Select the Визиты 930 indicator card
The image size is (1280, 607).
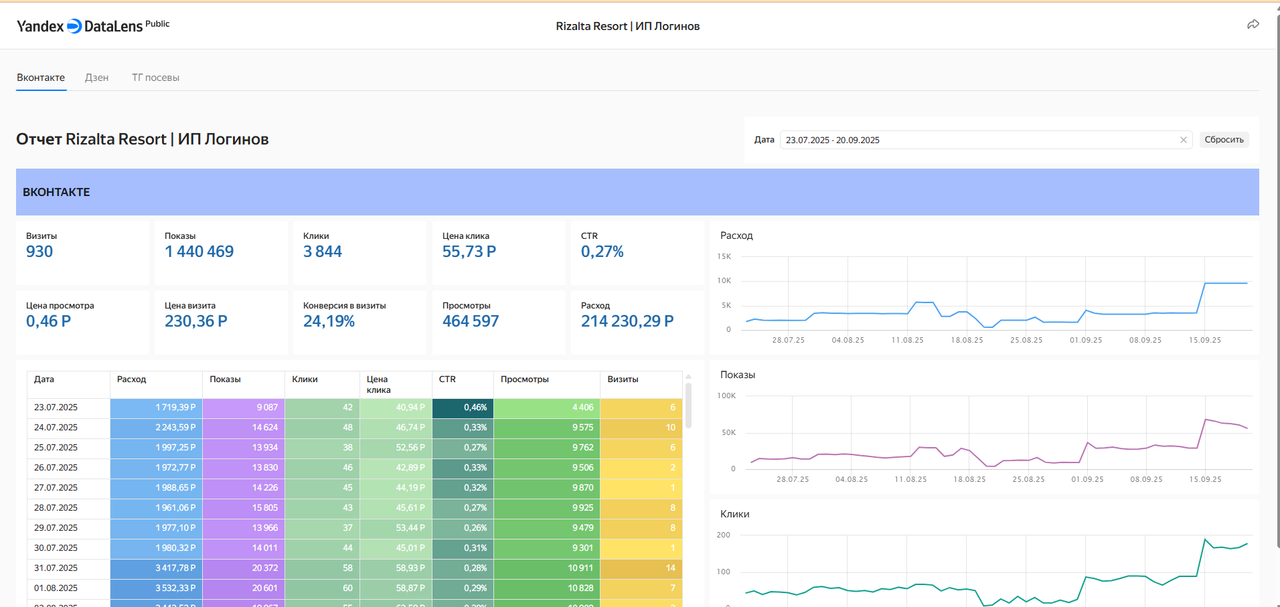82,252
